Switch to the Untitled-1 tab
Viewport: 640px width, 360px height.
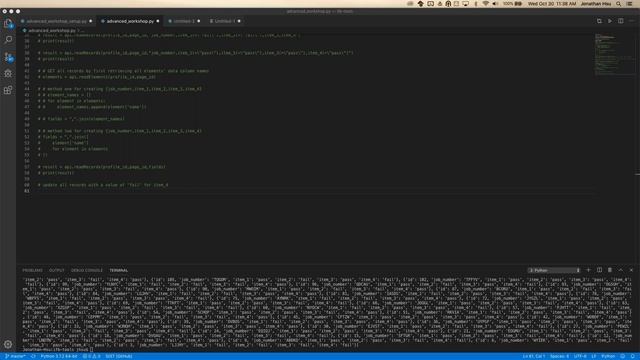coord(224,21)
